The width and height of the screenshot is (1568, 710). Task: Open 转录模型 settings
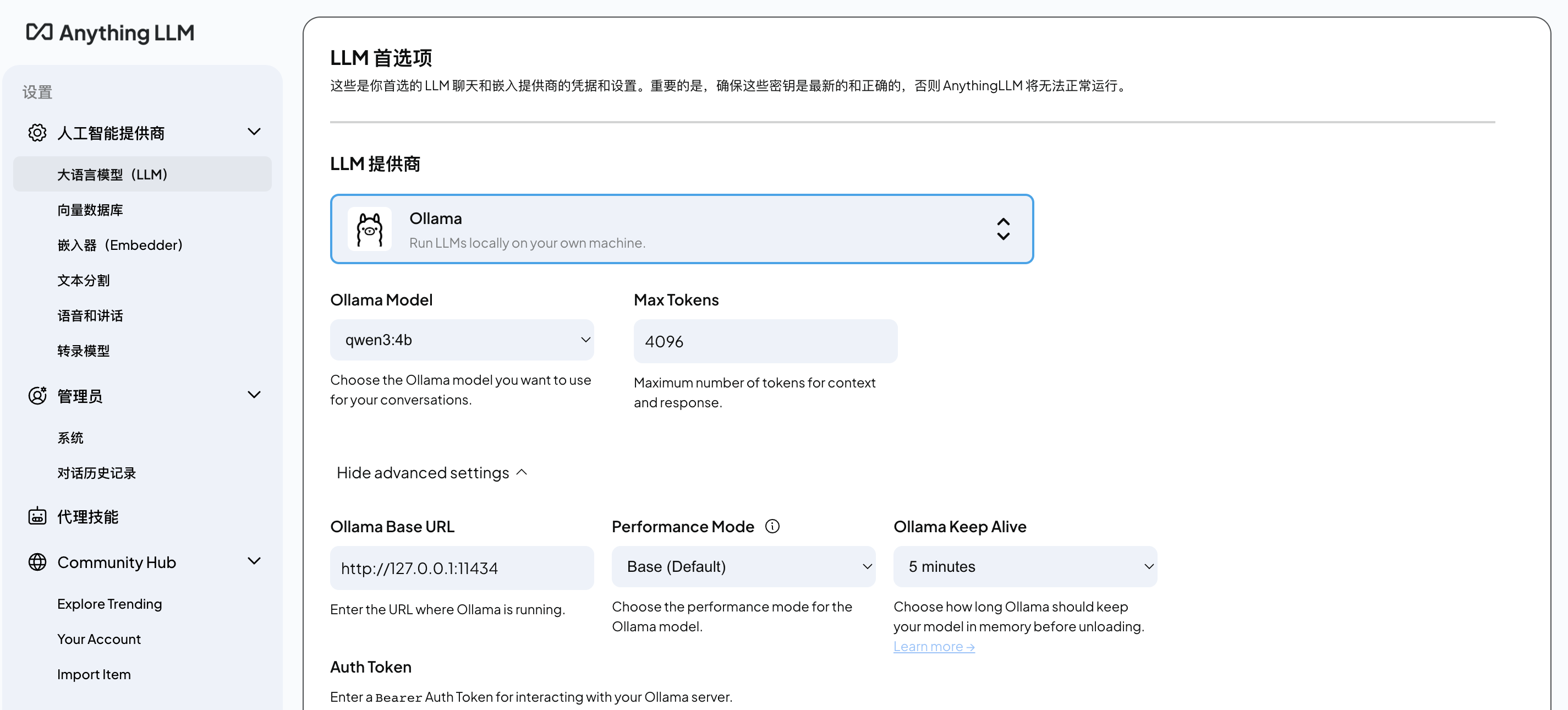pos(84,351)
